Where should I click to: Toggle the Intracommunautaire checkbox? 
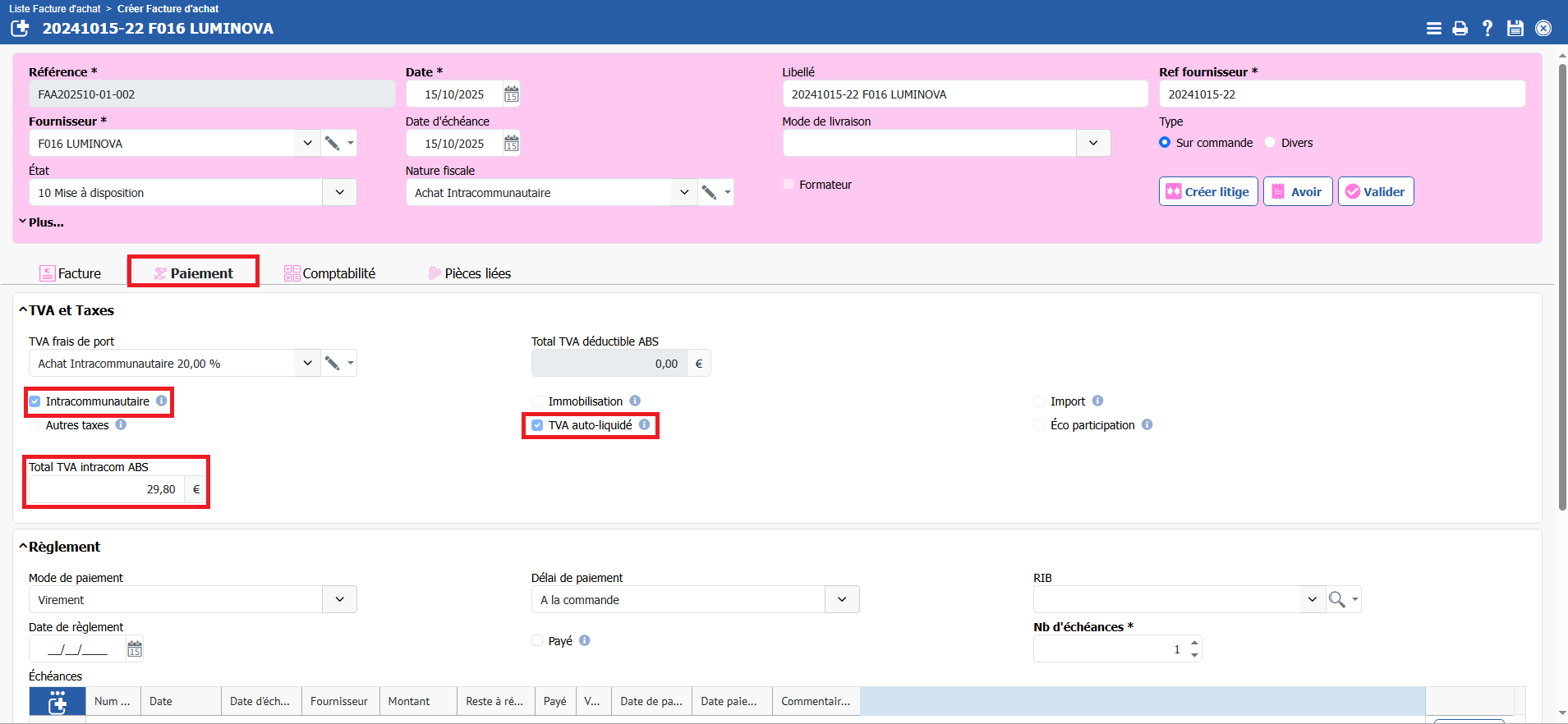point(34,401)
